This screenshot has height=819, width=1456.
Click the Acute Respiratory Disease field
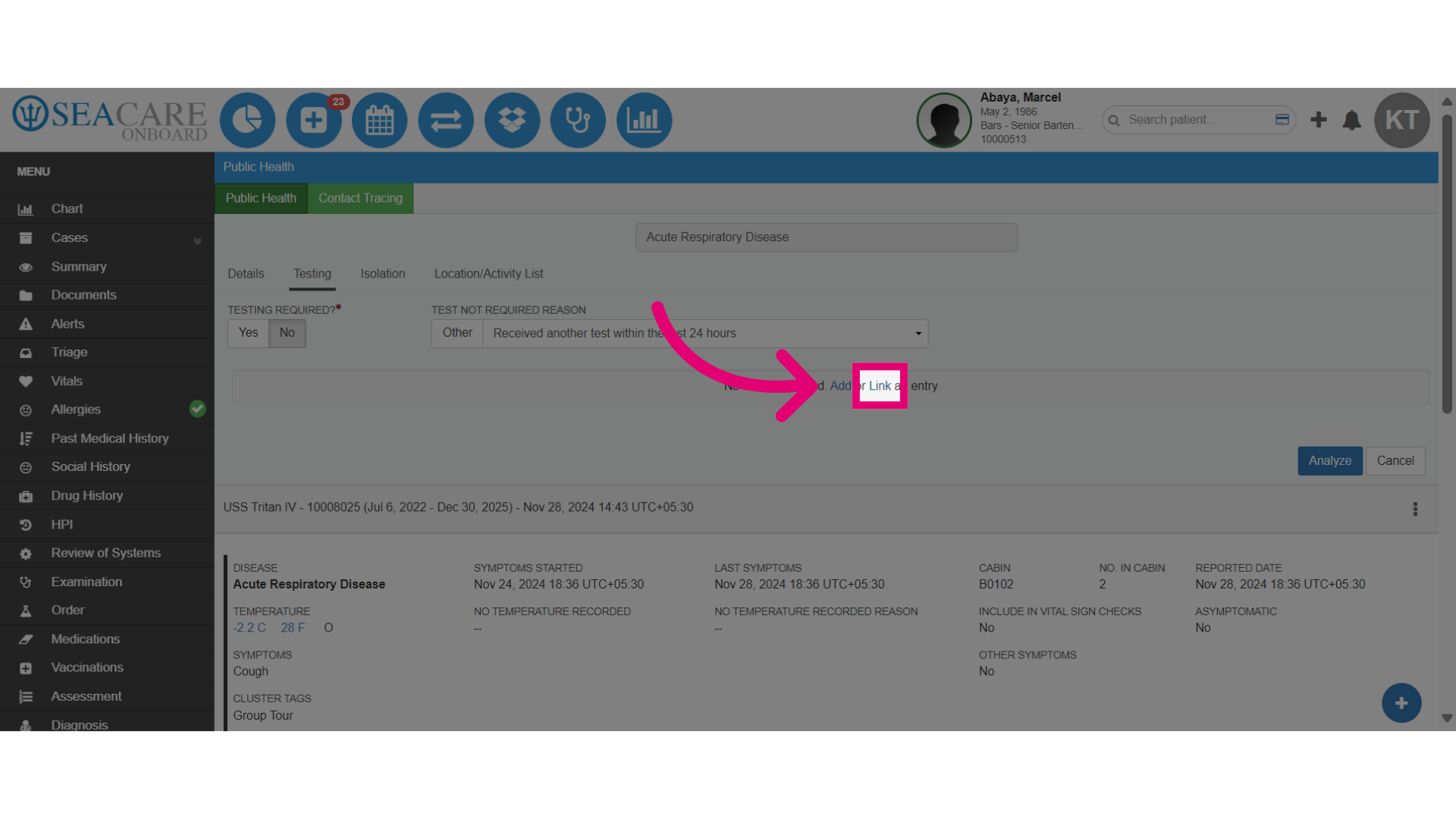[827, 237]
